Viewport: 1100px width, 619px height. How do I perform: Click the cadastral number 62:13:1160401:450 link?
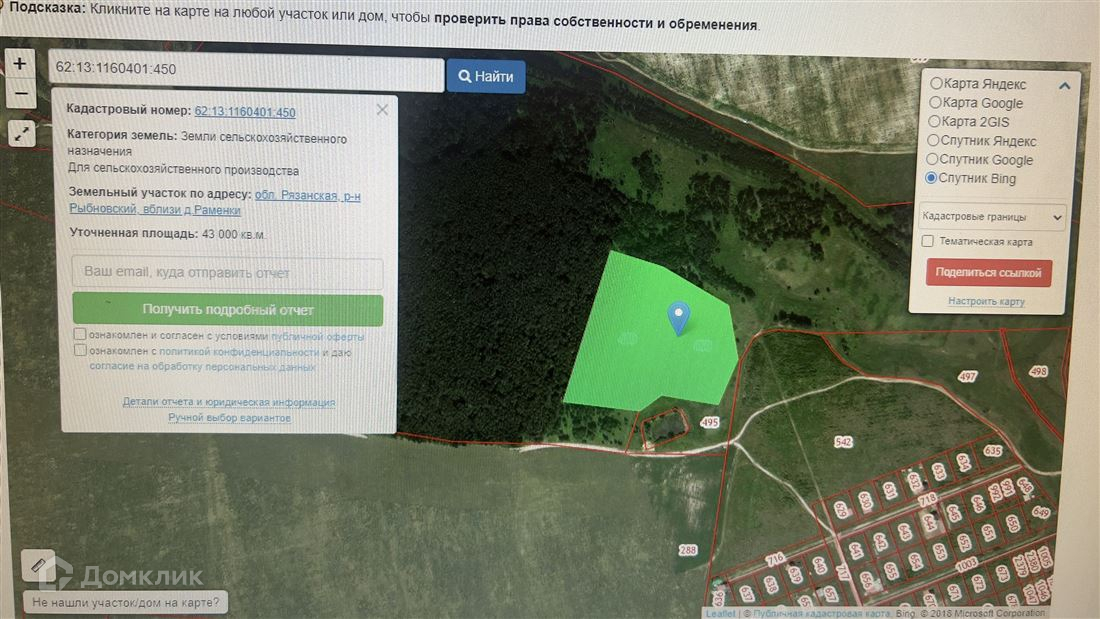[x=245, y=112]
